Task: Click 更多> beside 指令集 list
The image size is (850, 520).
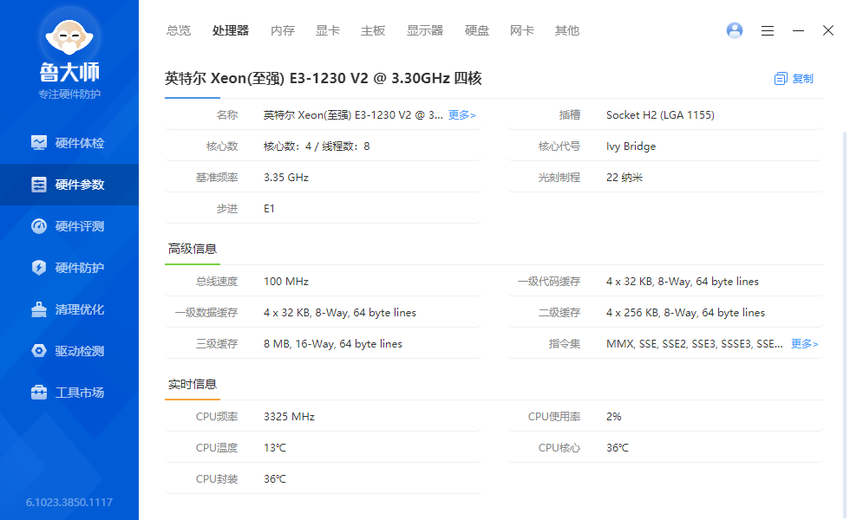Action: pyautogui.click(x=804, y=344)
